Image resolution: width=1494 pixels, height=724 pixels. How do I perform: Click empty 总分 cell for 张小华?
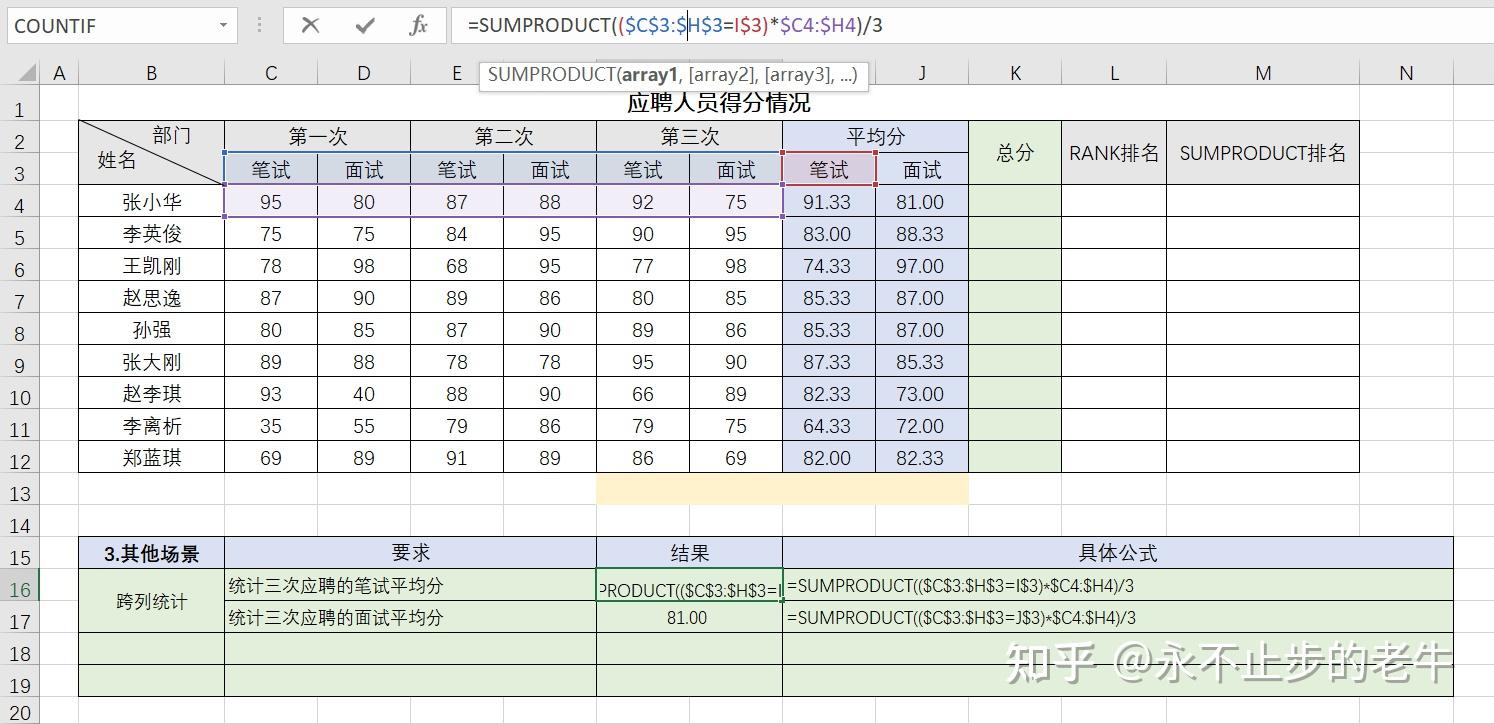(1015, 202)
